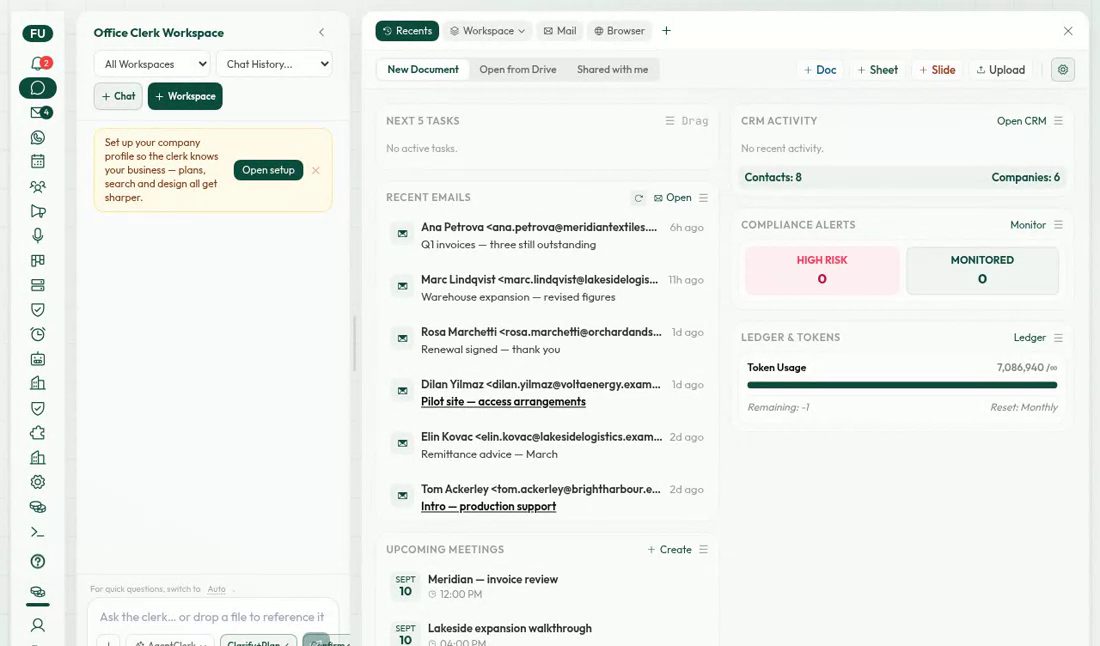Open the Ledger & Tokens section menu icon
Viewport: 1100px width, 646px height.
pyautogui.click(x=1059, y=337)
